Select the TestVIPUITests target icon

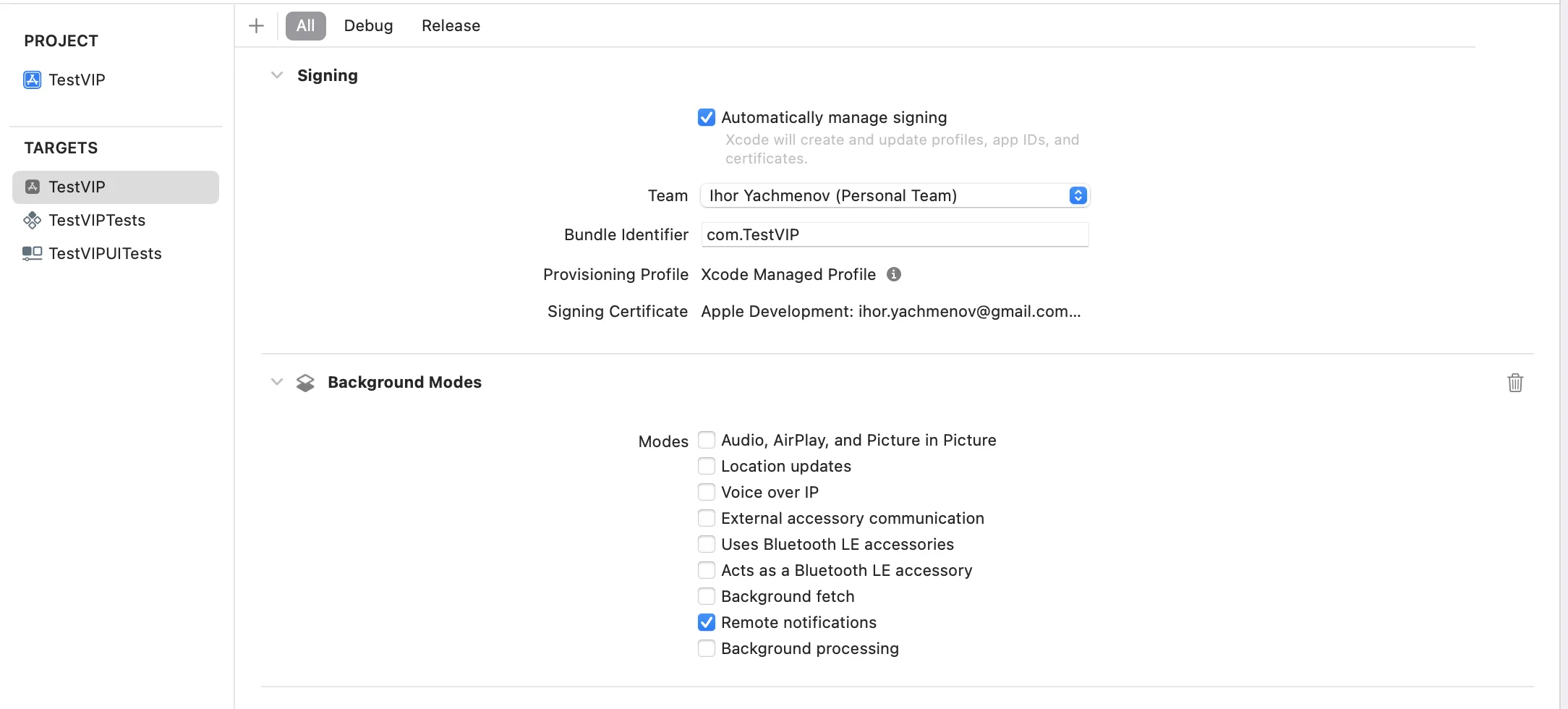[33, 253]
